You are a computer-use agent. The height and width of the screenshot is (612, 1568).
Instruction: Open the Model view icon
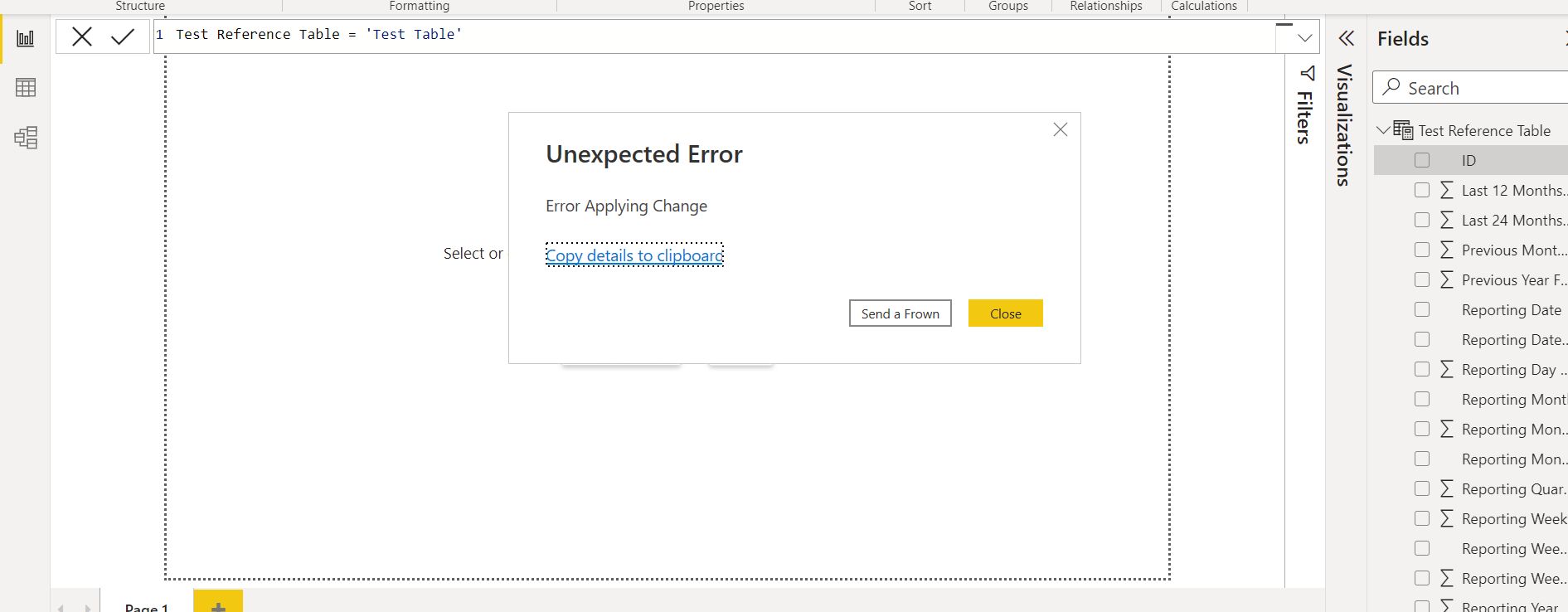(x=26, y=138)
